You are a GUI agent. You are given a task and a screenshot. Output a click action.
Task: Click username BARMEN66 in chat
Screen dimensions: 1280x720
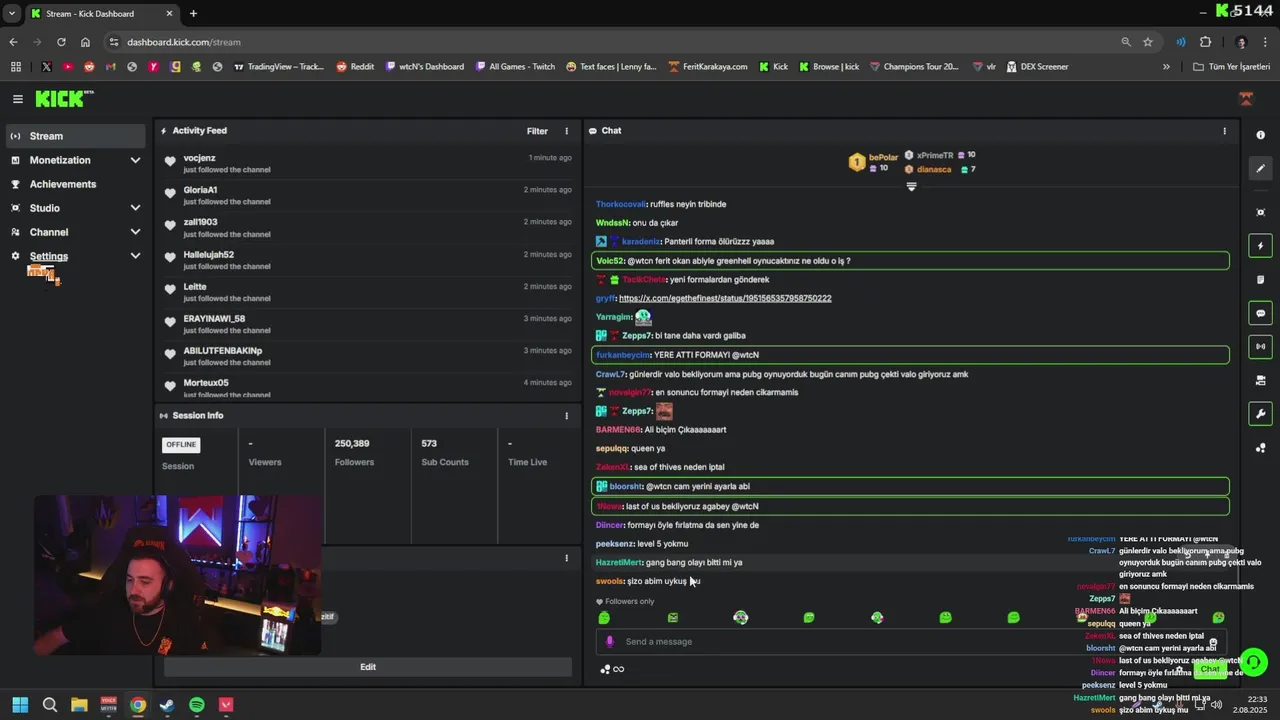point(620,430)
